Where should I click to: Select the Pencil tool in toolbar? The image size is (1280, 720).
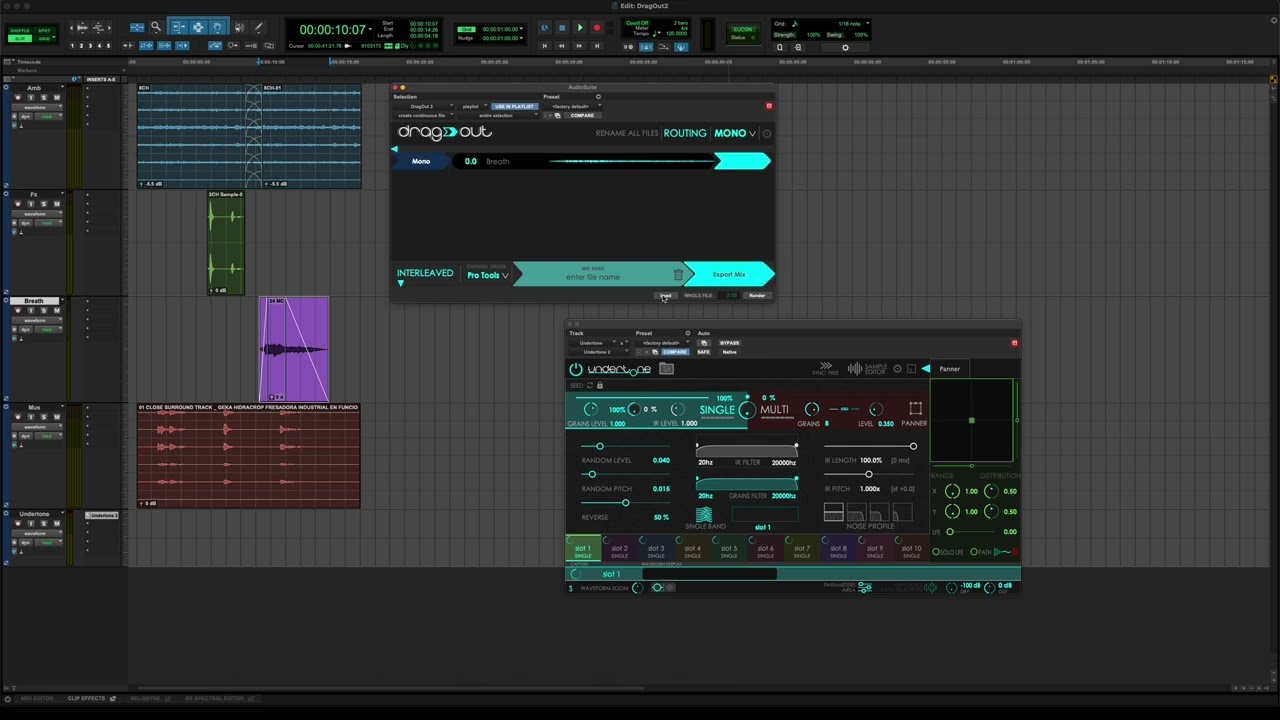click(258, 27)
